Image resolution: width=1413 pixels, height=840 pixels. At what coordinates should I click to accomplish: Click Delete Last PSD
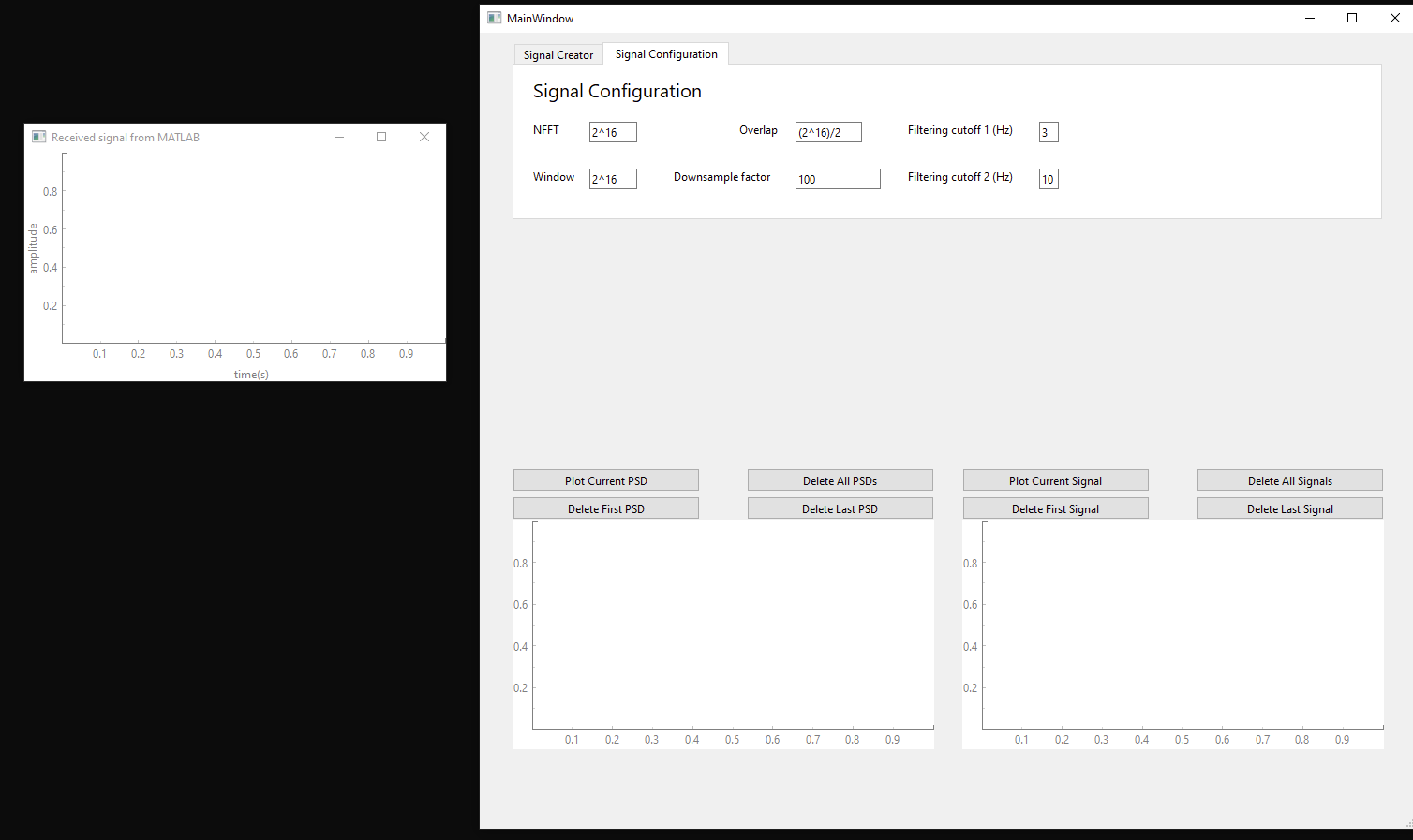pyautogui.click(x=840, y=508)
